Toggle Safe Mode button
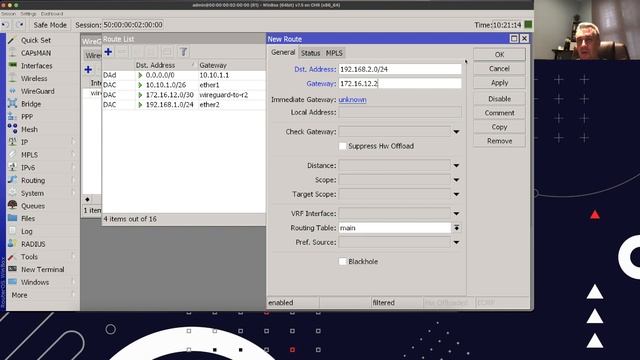 click(x=50, y=25)
